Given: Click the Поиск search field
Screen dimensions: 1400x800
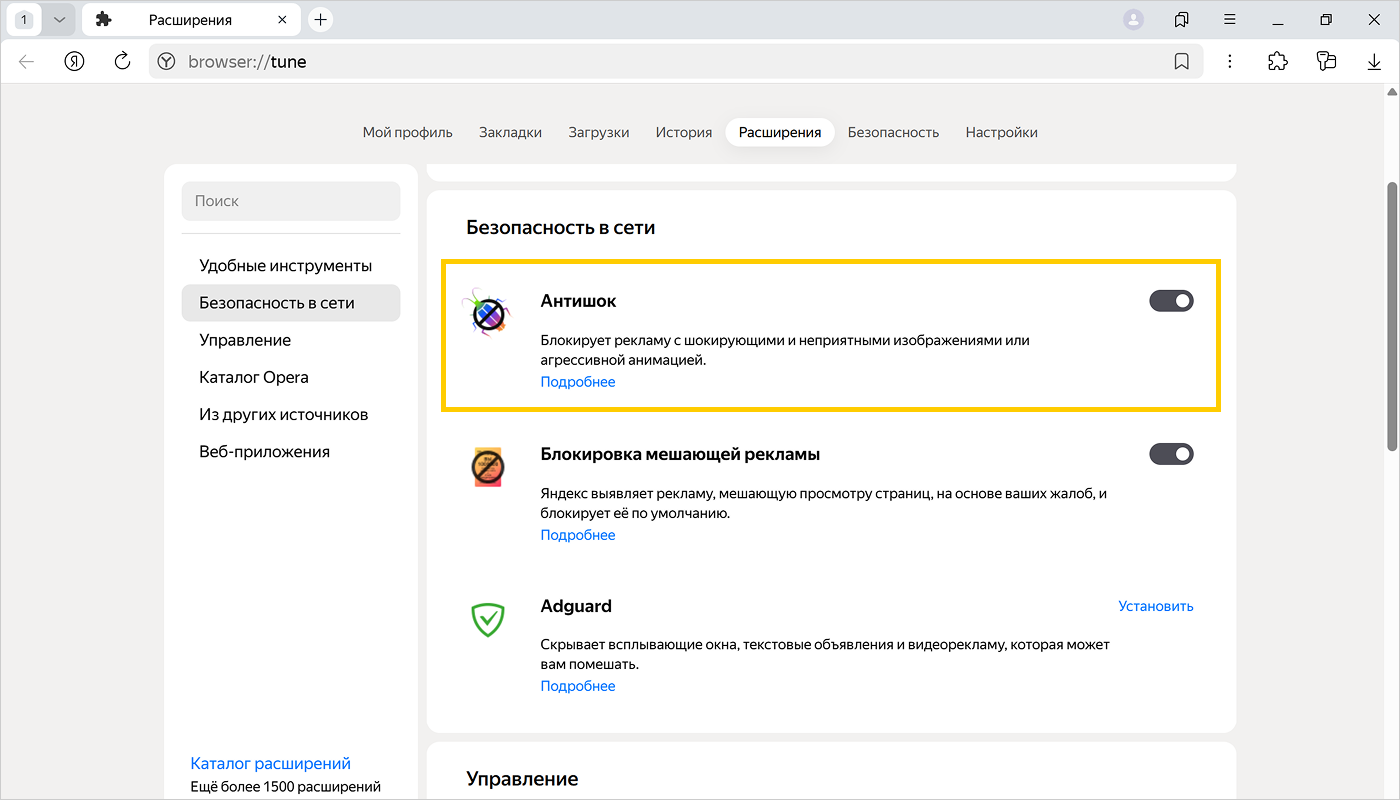Looking at the screenshot, I should coord(290,201).
